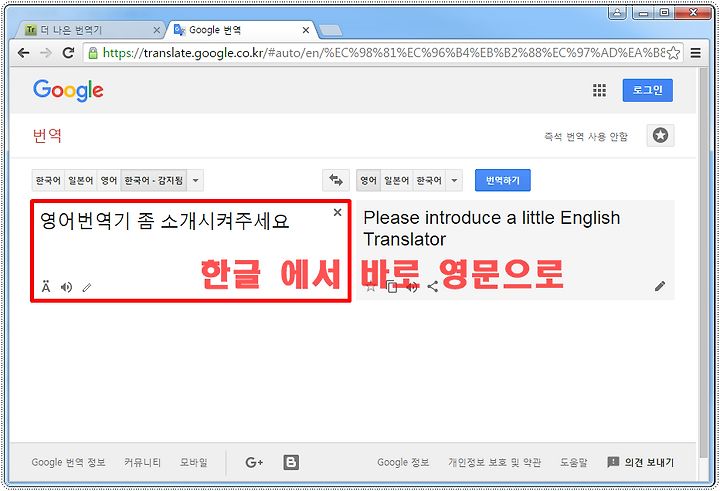Viewport: 720px width, 491px height.
Task: Expand target language dropdown arrow
Action: click(x=454, y=181)
